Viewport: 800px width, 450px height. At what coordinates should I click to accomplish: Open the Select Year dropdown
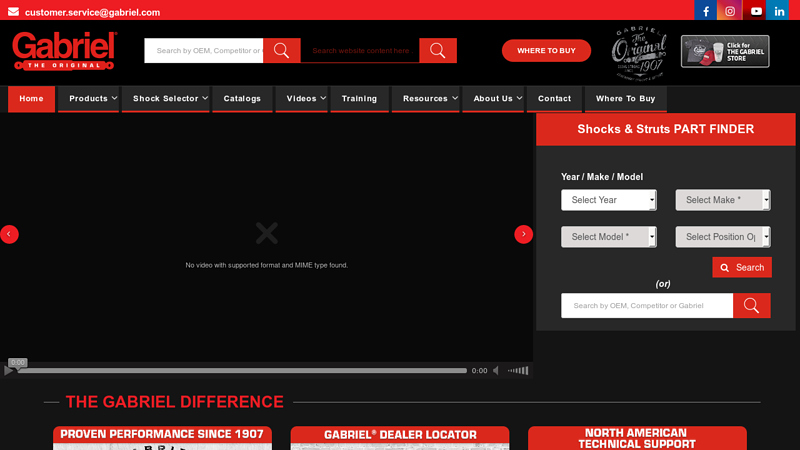(x=608, y=200)
